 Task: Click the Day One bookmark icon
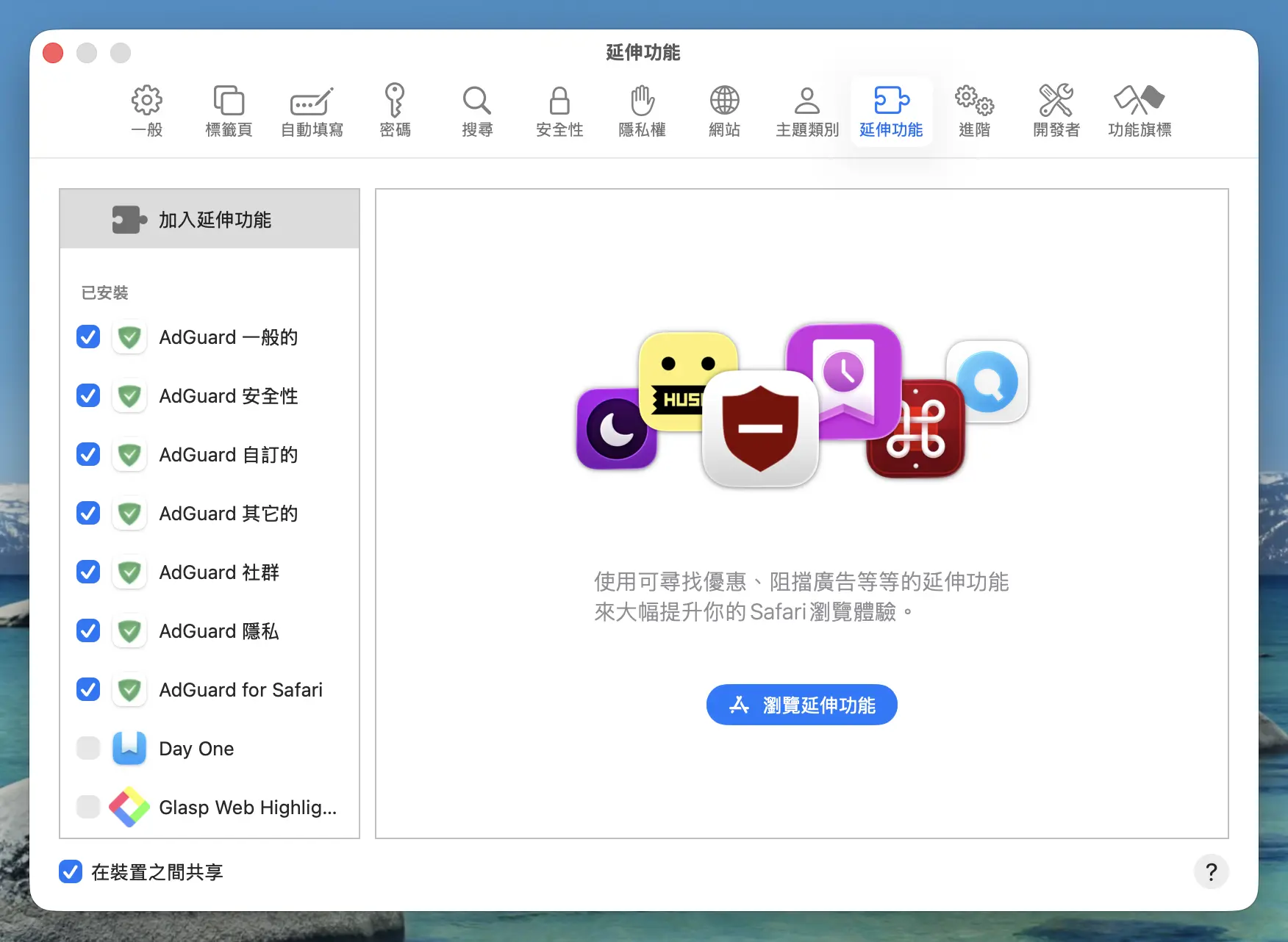(x=129, y=749)
